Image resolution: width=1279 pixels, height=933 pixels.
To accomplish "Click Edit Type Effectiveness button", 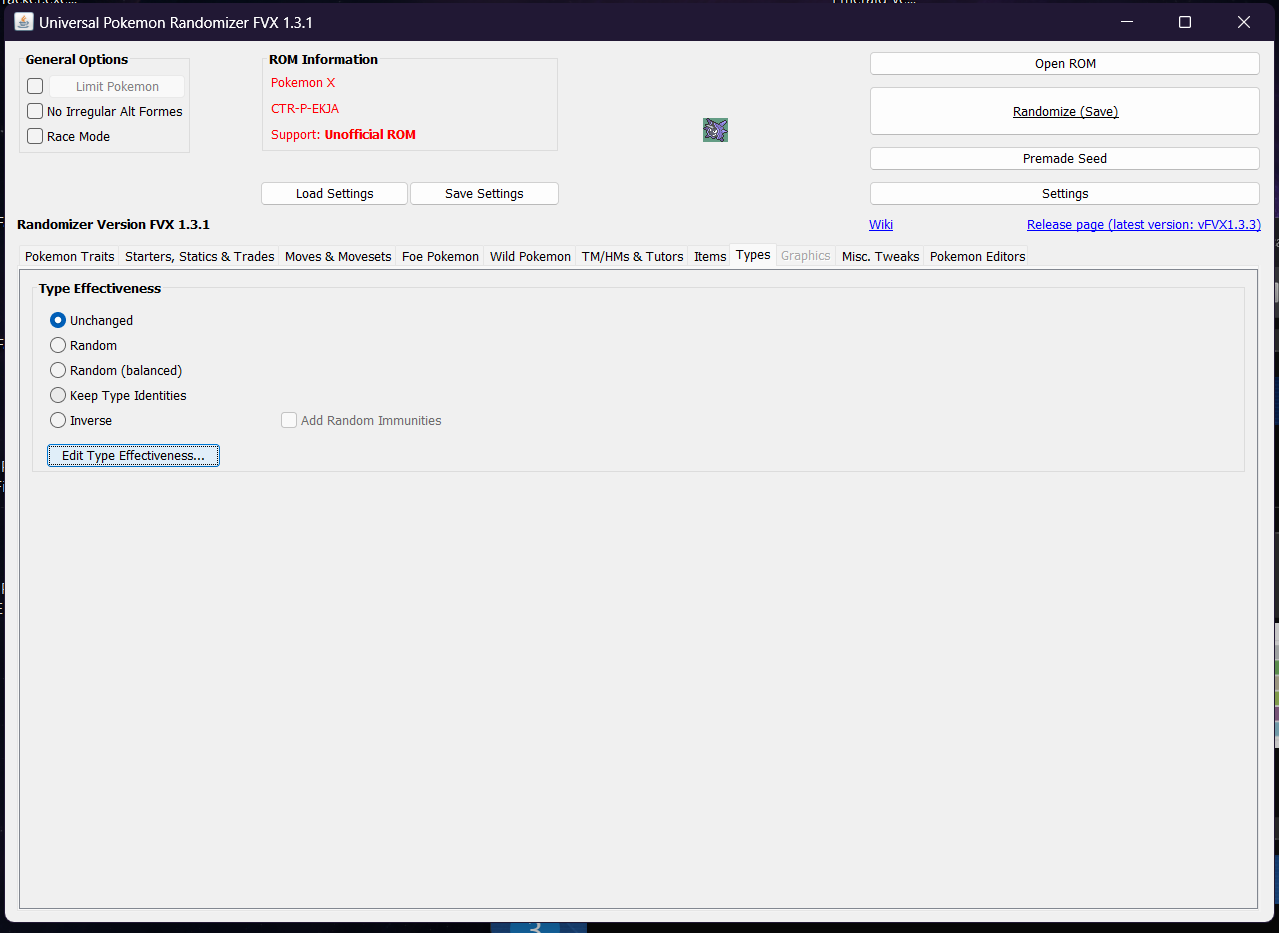I will 133,456.
